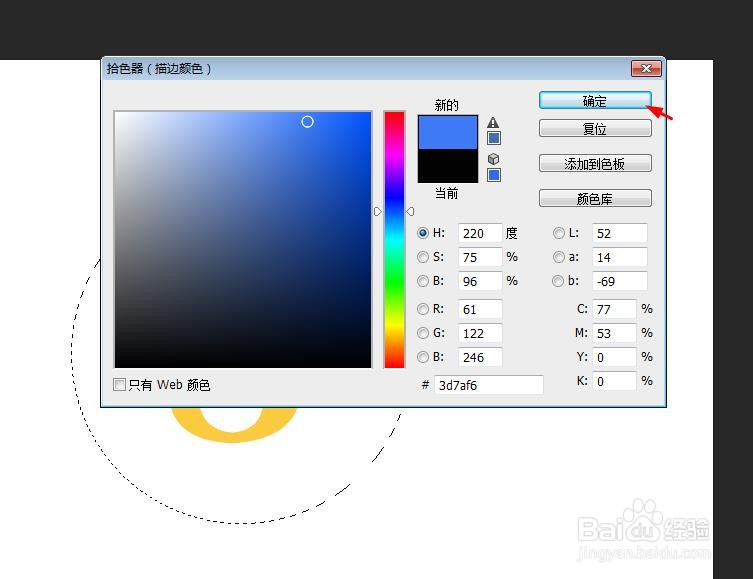Click the H input field showing 220

click(x=480, y=233)
